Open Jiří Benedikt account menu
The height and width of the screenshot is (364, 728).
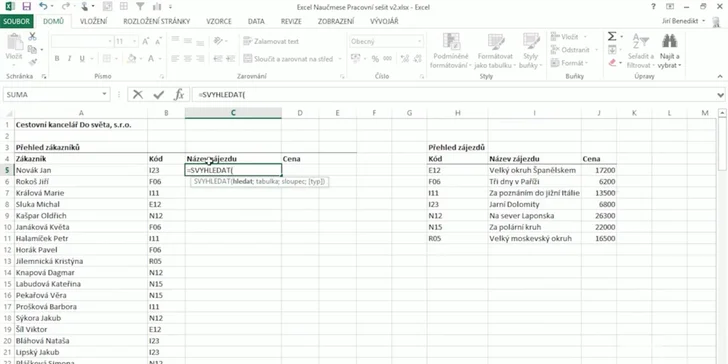click(683, 21)
